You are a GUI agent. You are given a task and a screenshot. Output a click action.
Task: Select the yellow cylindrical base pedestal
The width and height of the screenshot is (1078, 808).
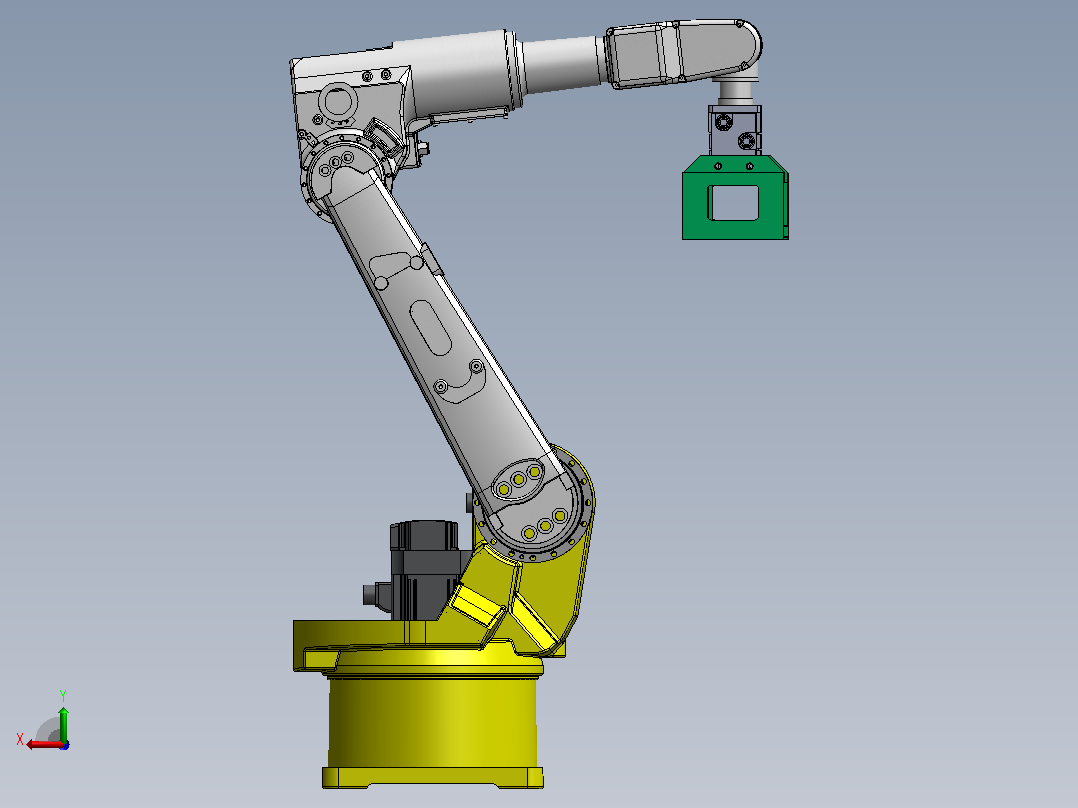433,722
